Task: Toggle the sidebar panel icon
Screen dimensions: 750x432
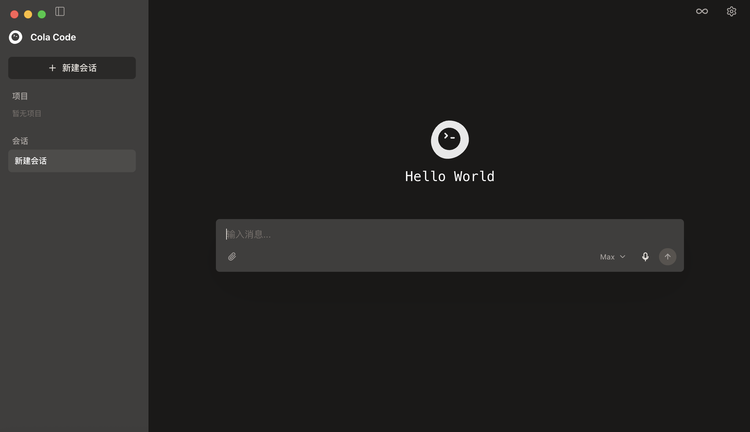Action: [x=60, y=11]
